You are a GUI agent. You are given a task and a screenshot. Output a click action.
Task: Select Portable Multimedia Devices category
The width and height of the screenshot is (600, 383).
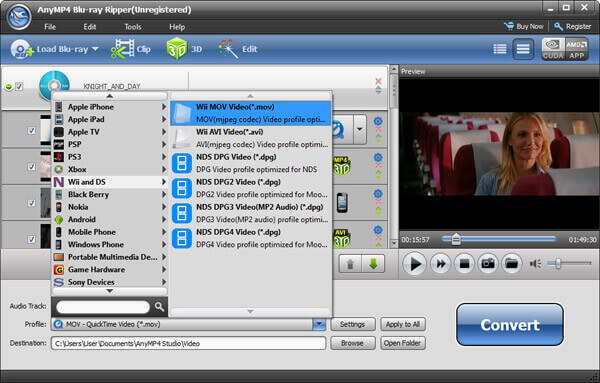(110, 257)
